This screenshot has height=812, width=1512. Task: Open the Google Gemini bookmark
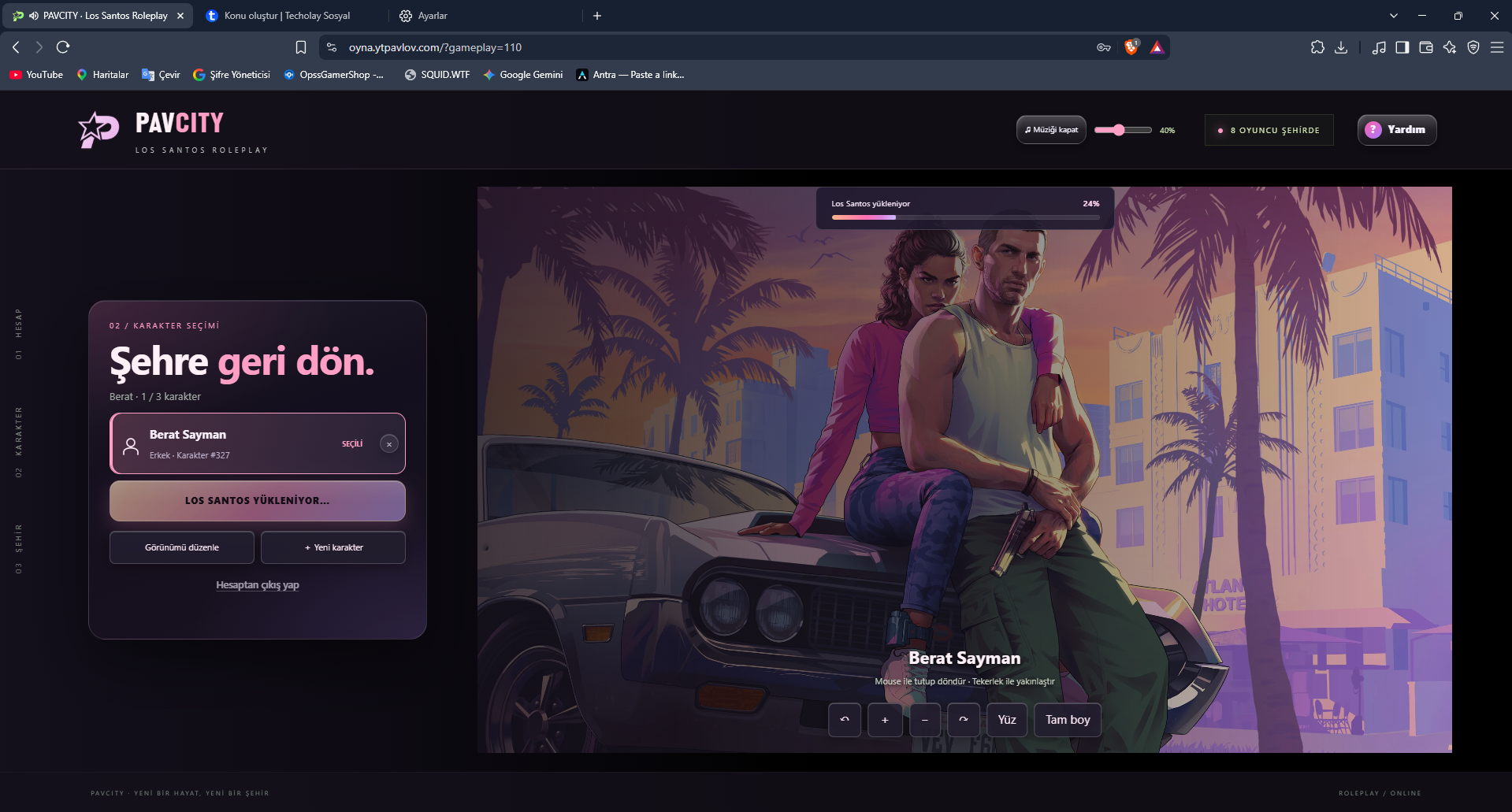point(523,75)
